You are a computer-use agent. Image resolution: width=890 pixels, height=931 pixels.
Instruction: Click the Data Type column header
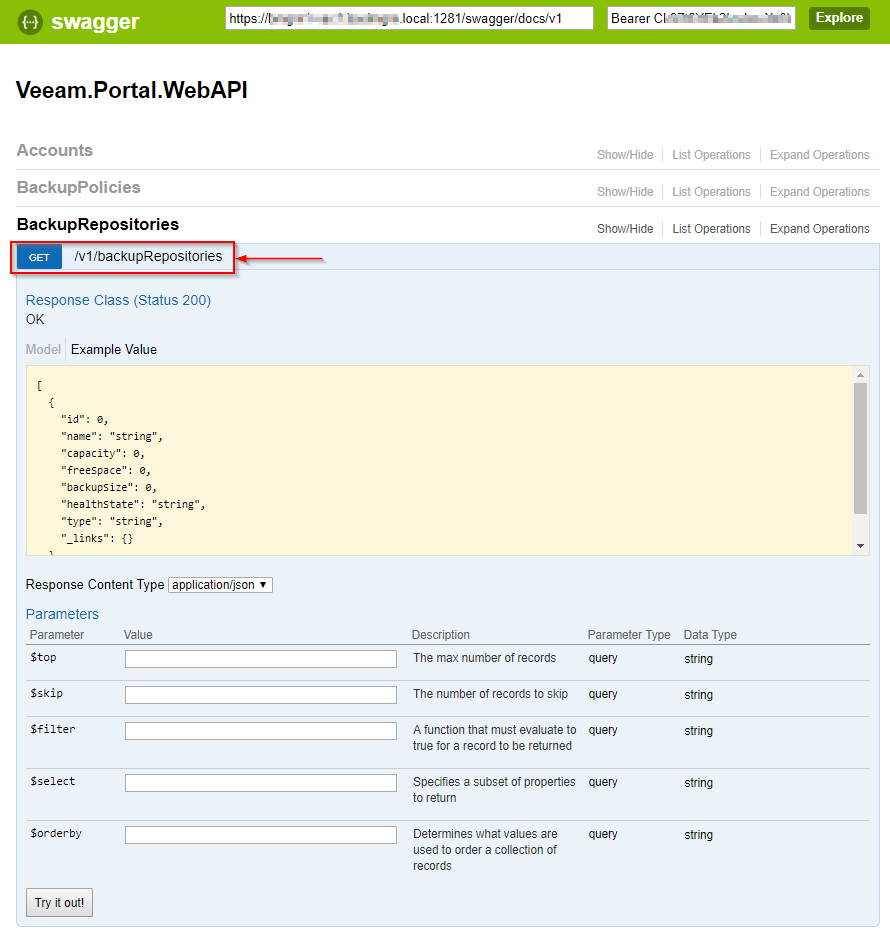710,635
